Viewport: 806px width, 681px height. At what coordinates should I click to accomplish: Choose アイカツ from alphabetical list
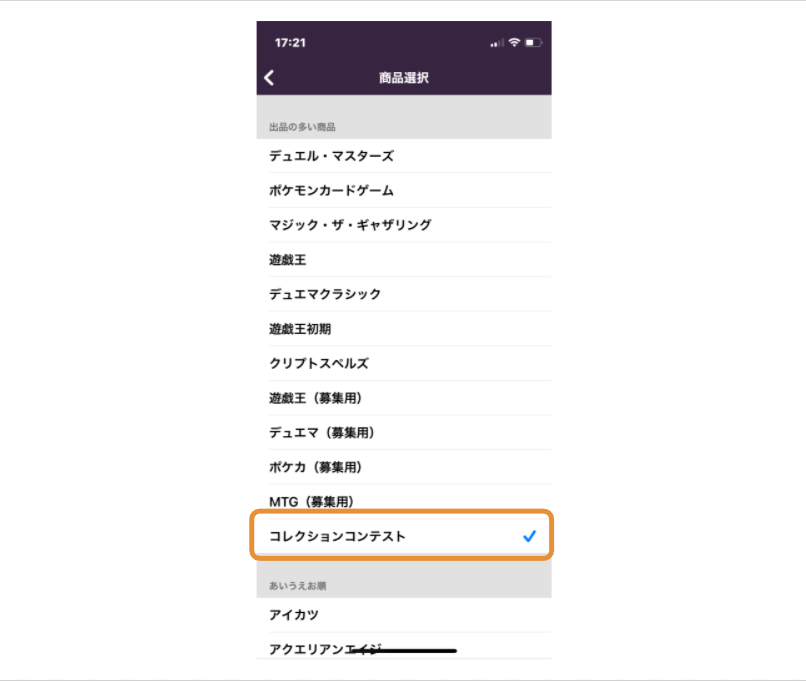(404, 615)
